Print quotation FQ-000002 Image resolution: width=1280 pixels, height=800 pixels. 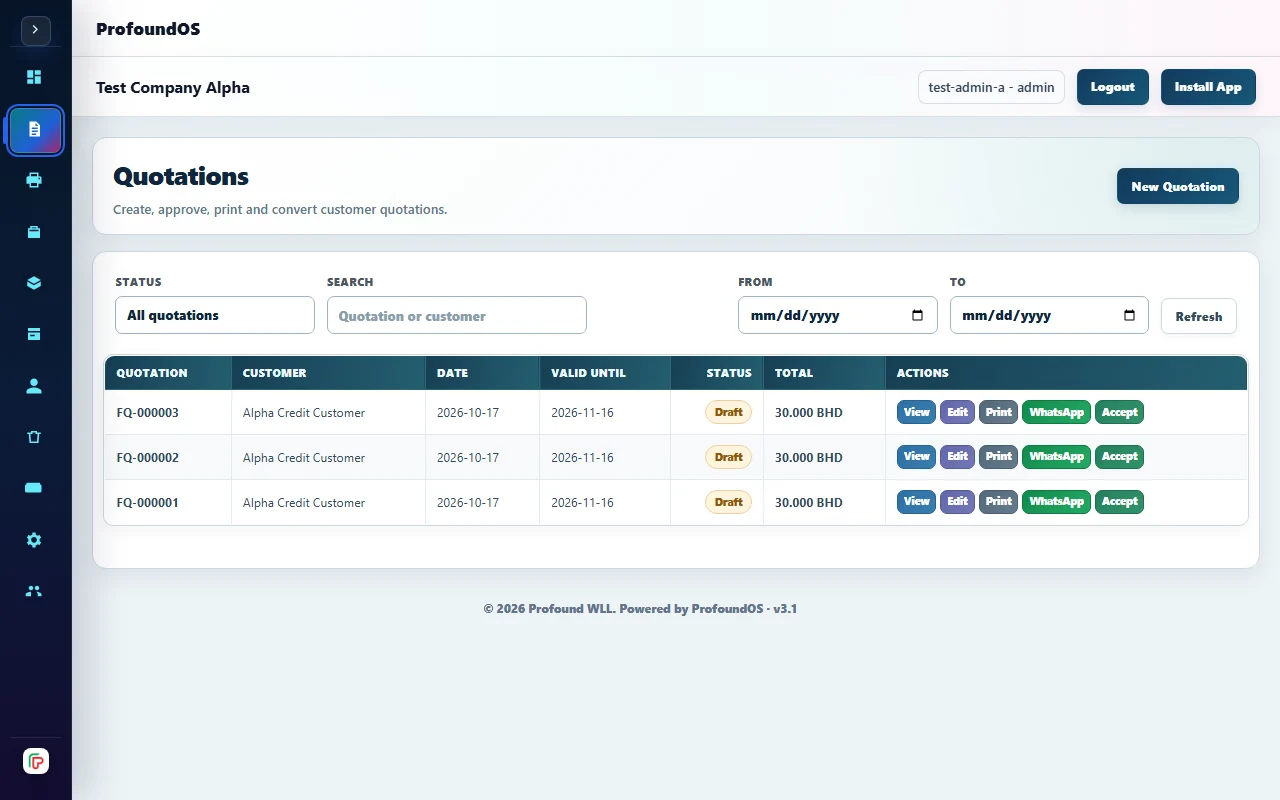tap(998, 457)
